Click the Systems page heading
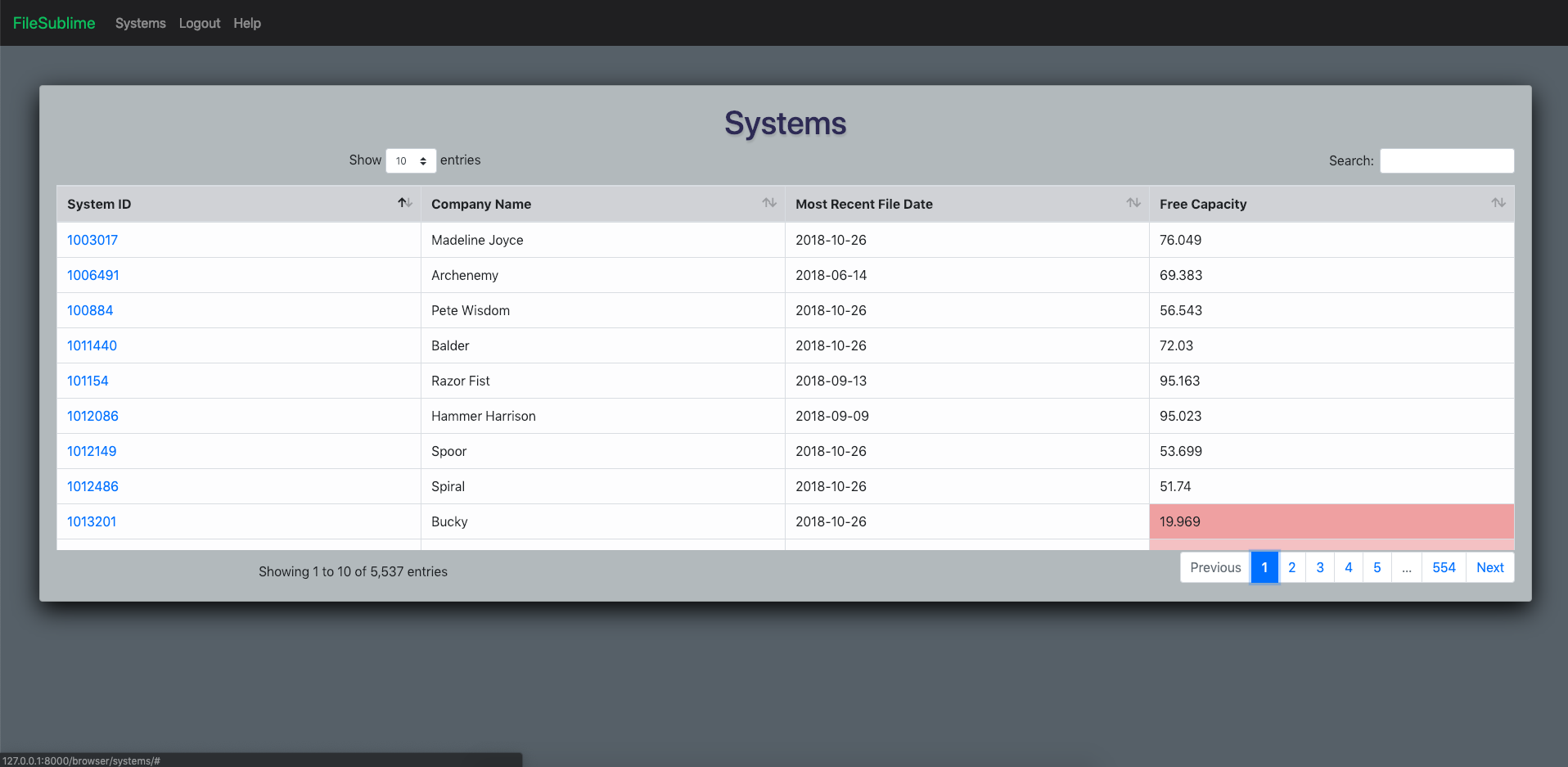This screenshot has height=767, width=1568. (x=786, y=124)
